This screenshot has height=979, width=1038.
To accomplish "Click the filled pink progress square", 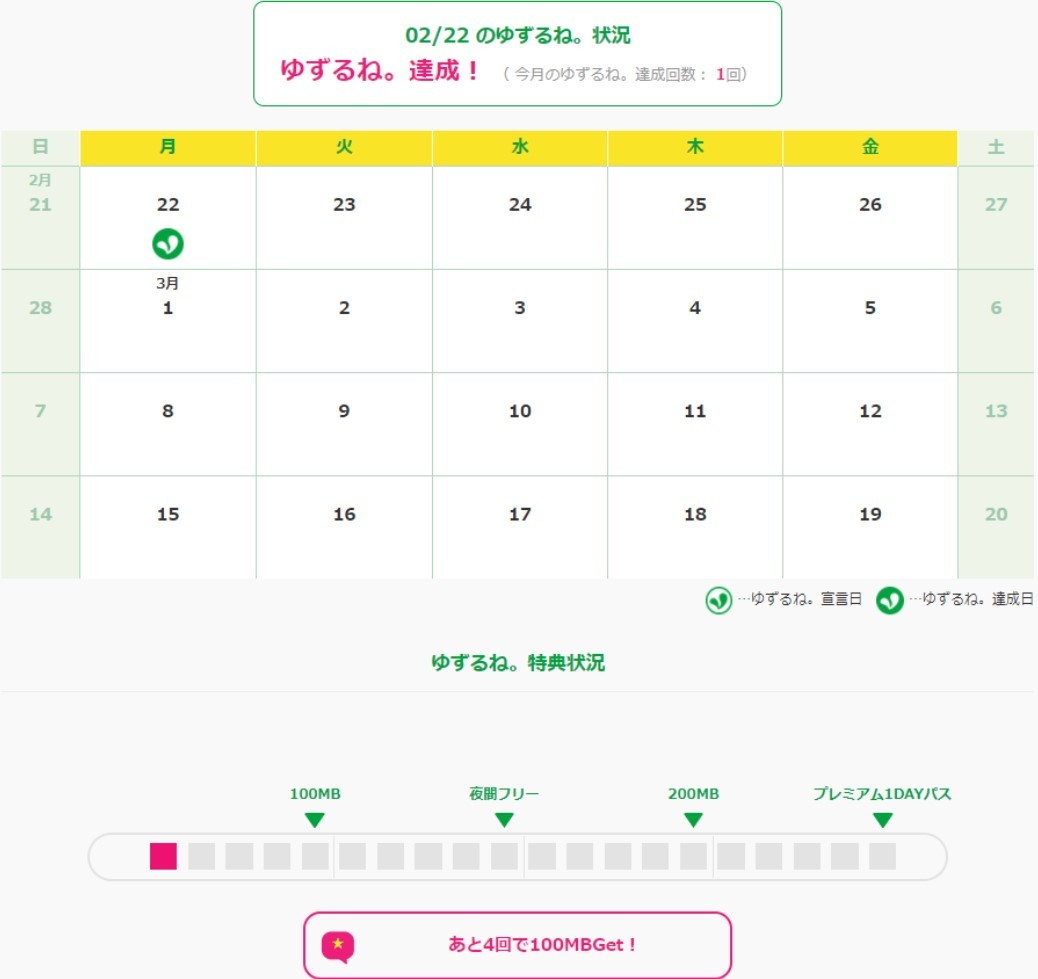I will (163, 856).
